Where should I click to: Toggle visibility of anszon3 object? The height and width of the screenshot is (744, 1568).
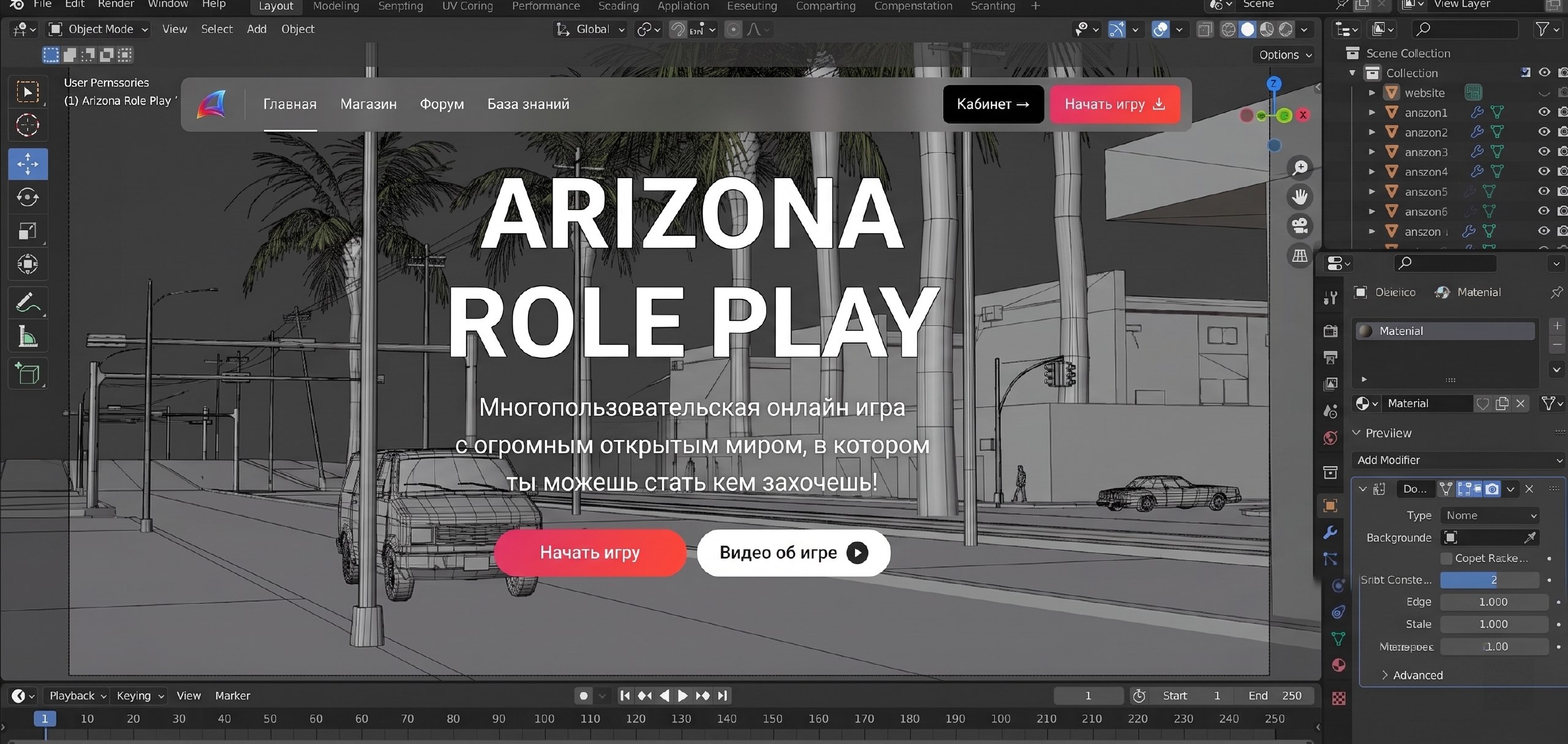(1544, 151)
